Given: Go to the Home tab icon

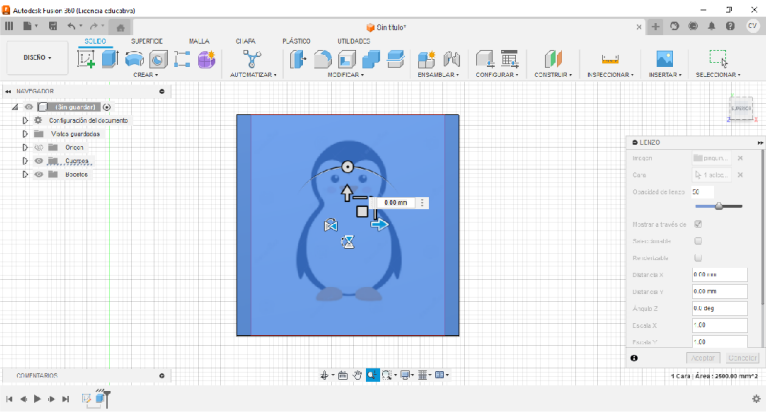Looking at the screenshot, I should [120, 27].
